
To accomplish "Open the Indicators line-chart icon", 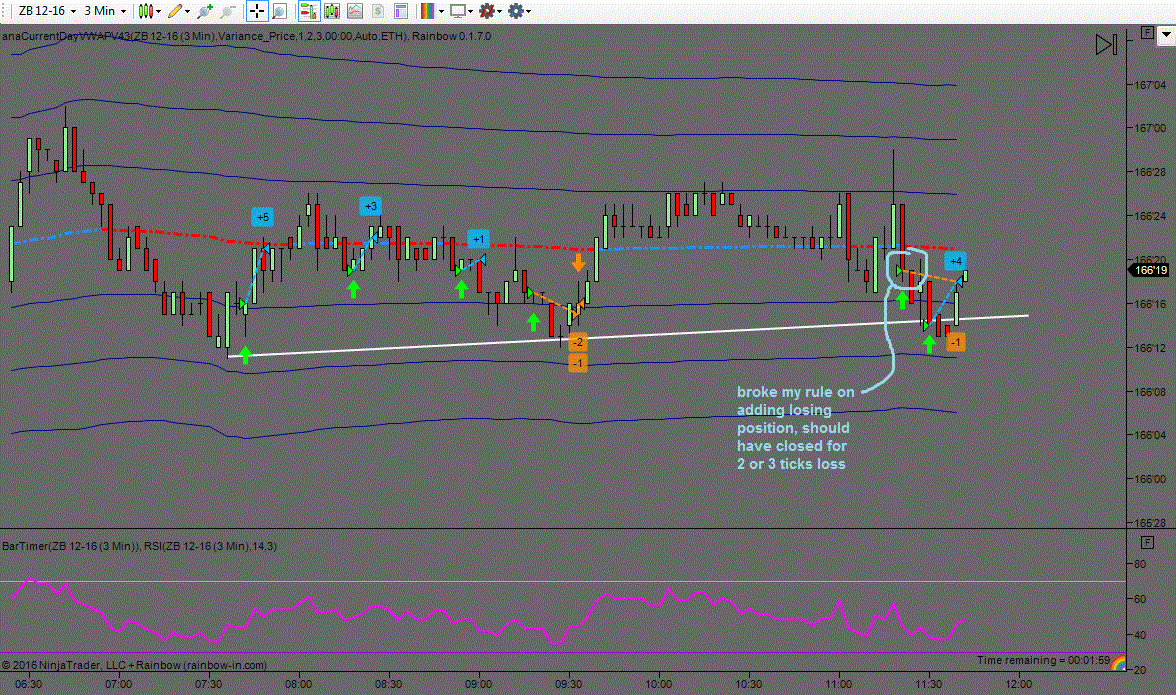I will 355,11.
